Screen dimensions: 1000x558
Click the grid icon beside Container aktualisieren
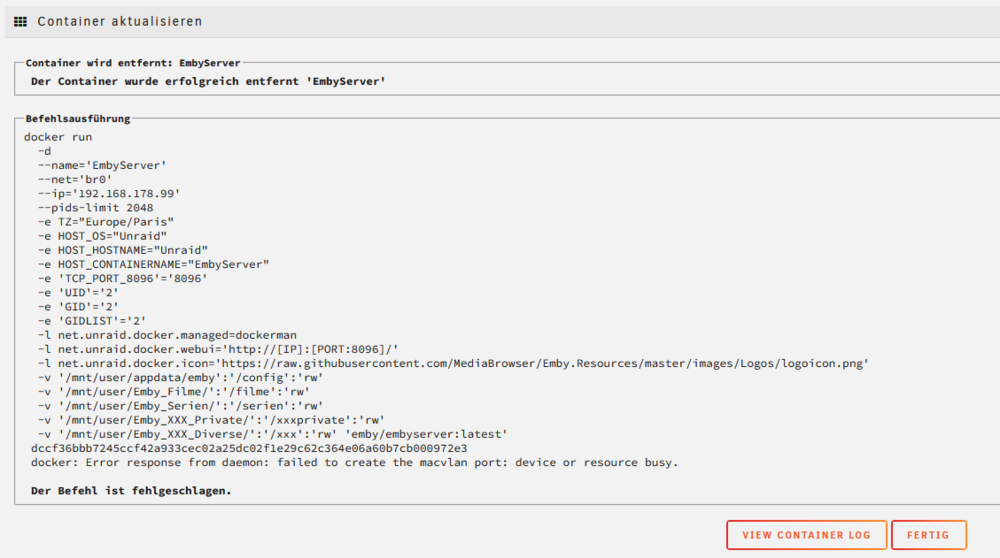click(20, 22)
